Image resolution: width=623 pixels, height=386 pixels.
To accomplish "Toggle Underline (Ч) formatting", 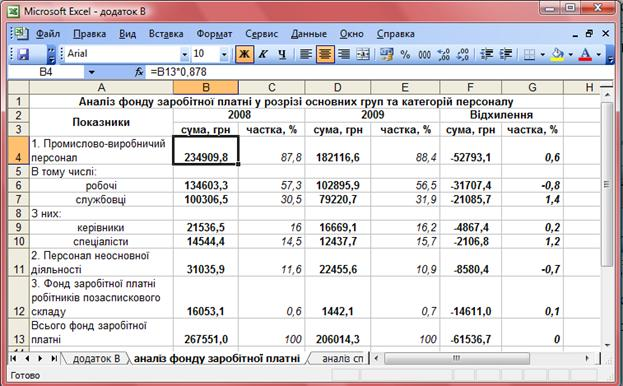I will (x=282, y=54).
